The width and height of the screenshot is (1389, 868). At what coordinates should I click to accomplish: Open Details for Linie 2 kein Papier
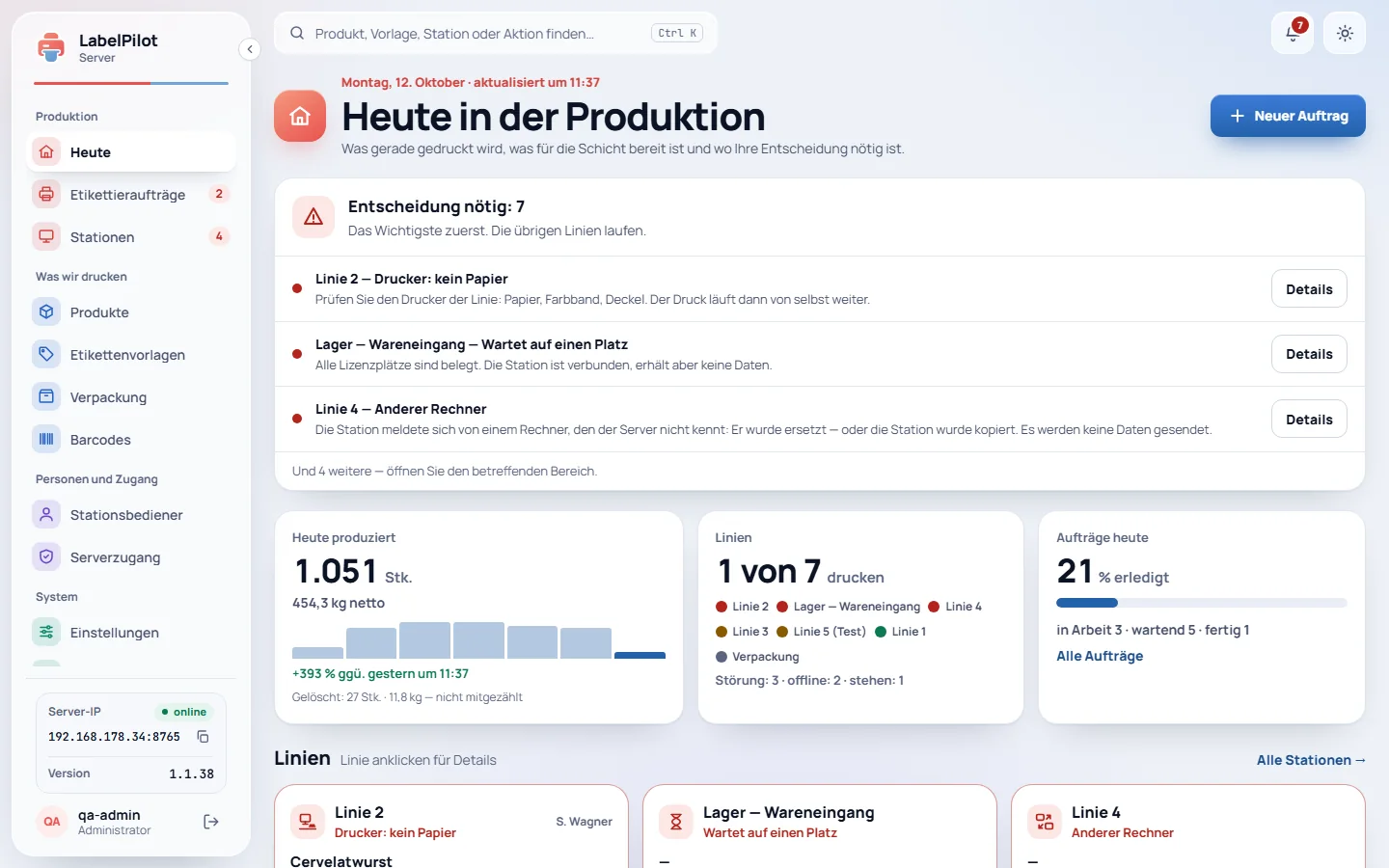(1309, 289)
